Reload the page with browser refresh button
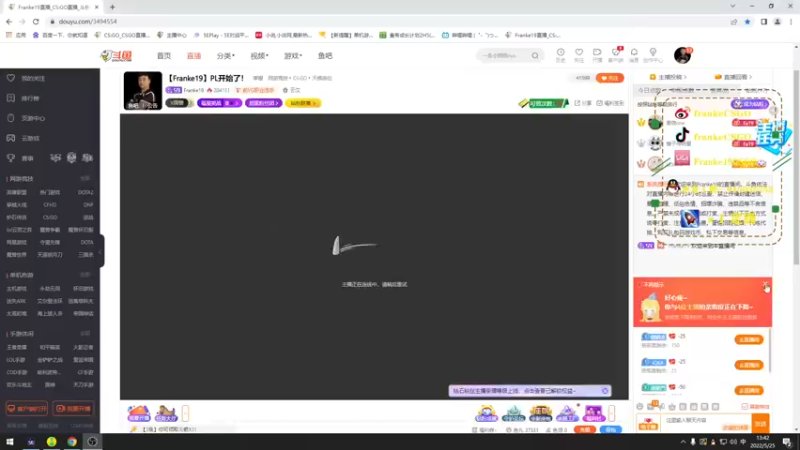 [x=36, y=21]
